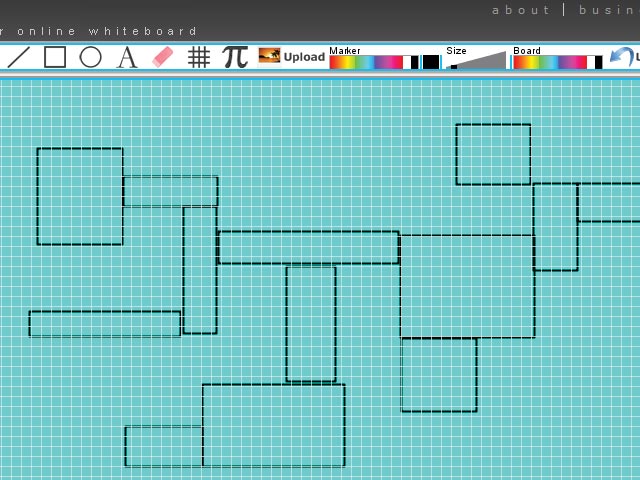Select the Line drawing tool
The width and height of the screenshot is (640, 480).
click(18, 57)
